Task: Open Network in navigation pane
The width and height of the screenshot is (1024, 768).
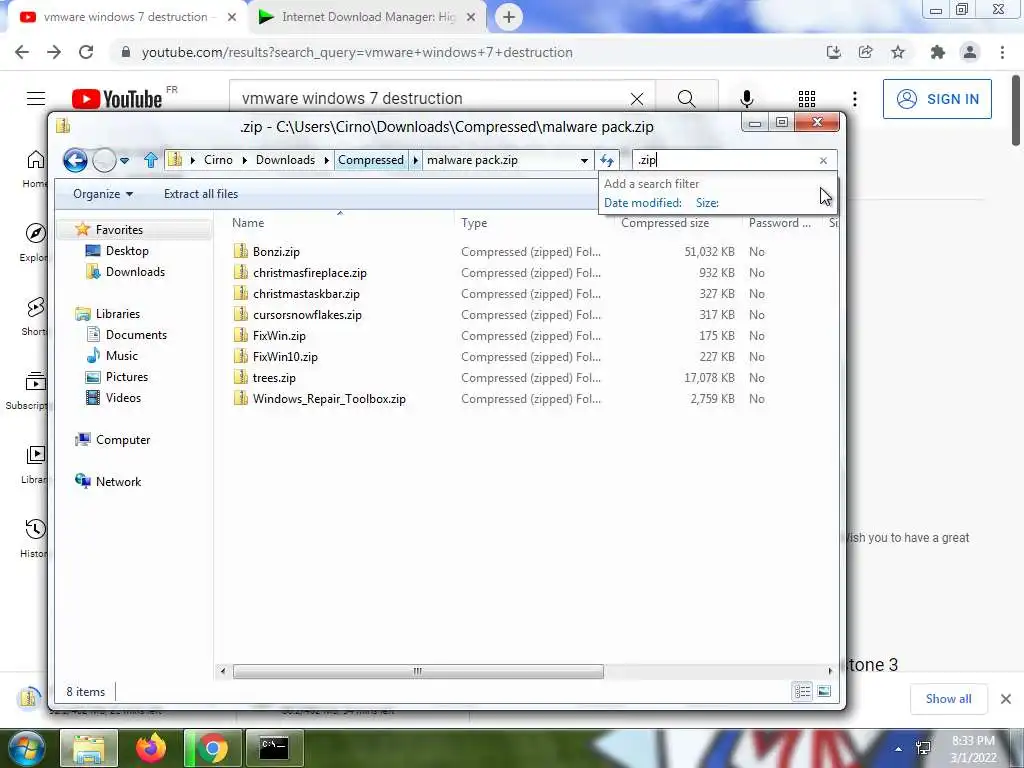Action: tap(118, 481)
